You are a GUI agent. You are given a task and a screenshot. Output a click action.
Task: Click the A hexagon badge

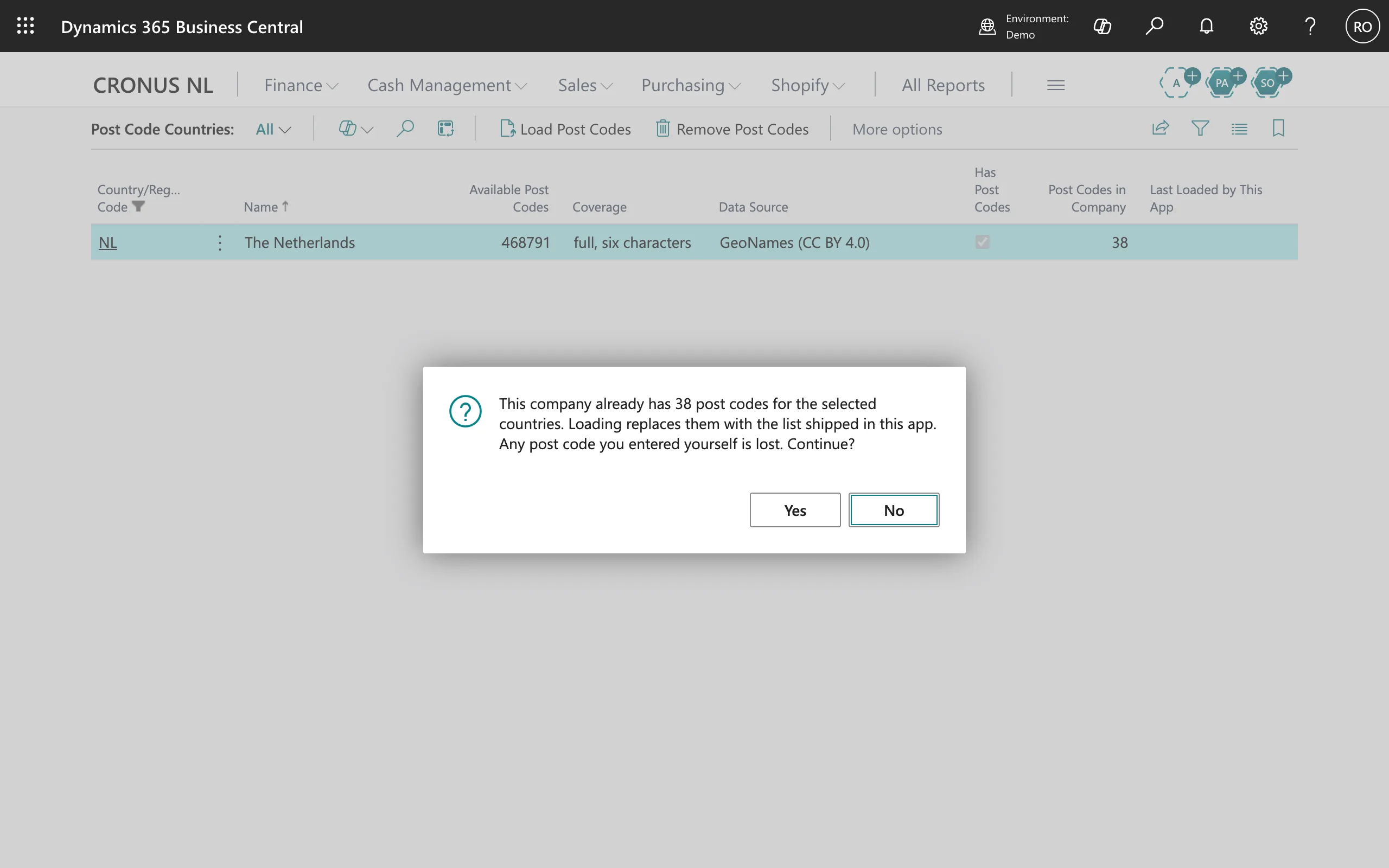point(1176,83)
